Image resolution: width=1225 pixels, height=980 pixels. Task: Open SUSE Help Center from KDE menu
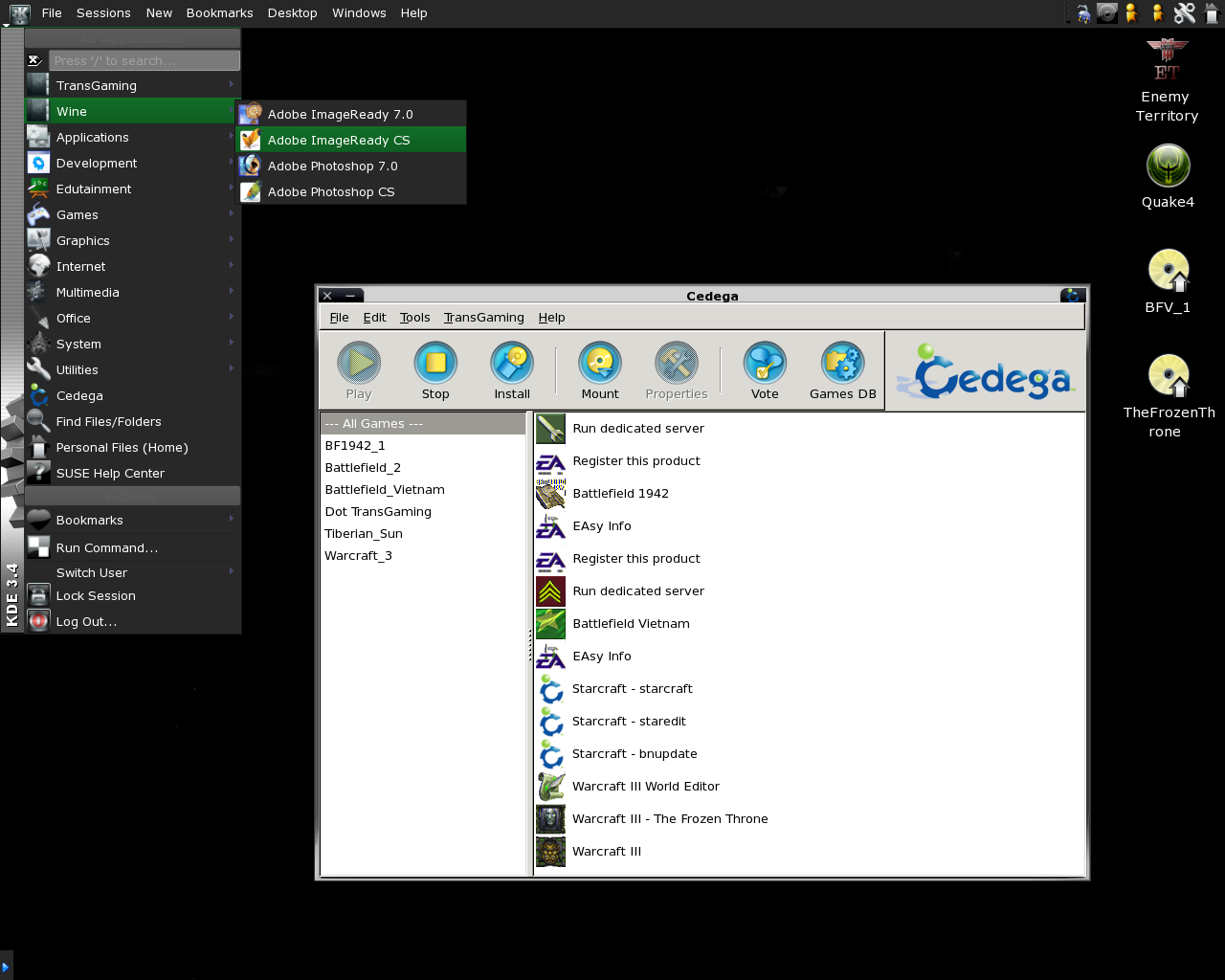[x=132, y=473]
